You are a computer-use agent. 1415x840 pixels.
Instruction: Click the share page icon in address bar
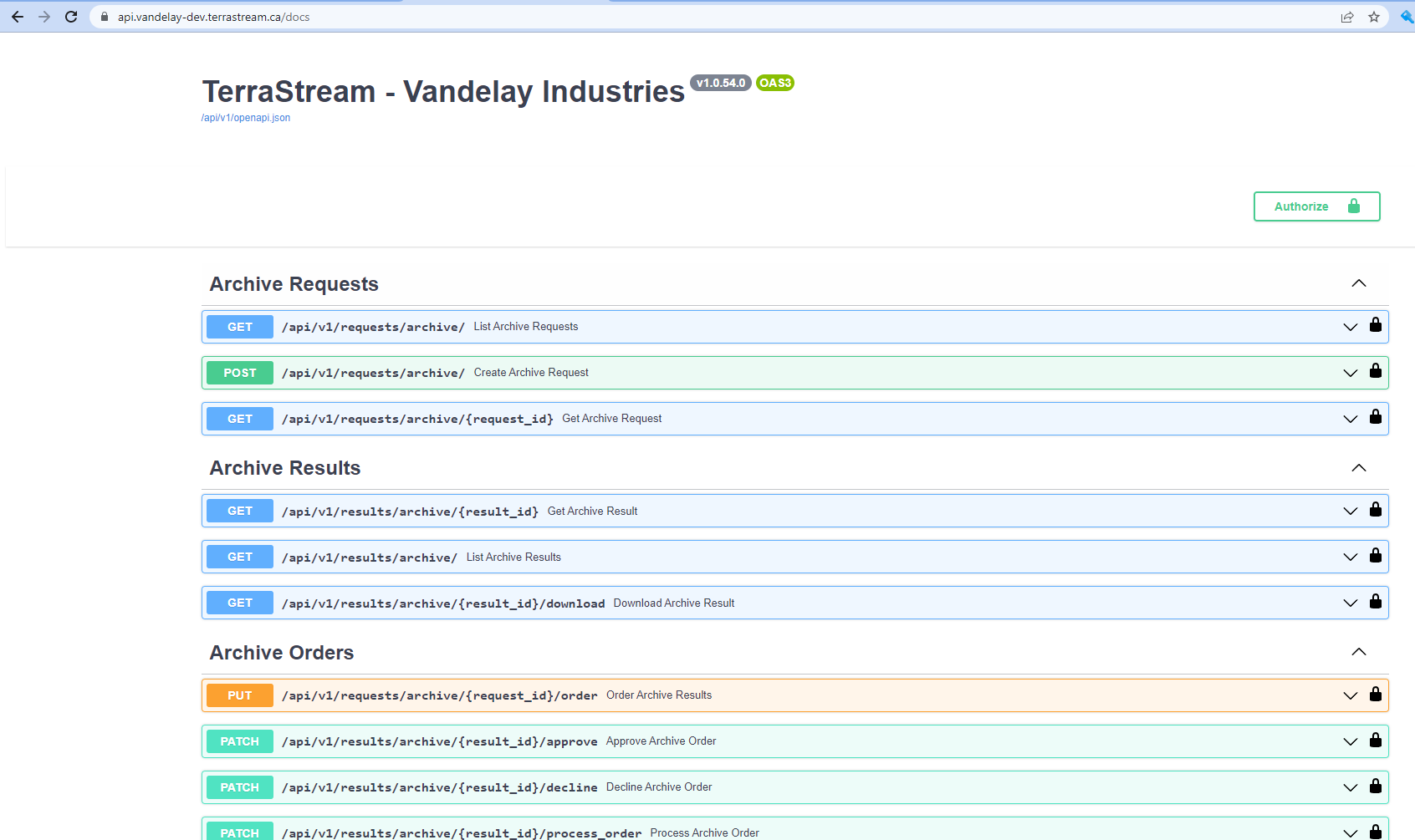1347,17
